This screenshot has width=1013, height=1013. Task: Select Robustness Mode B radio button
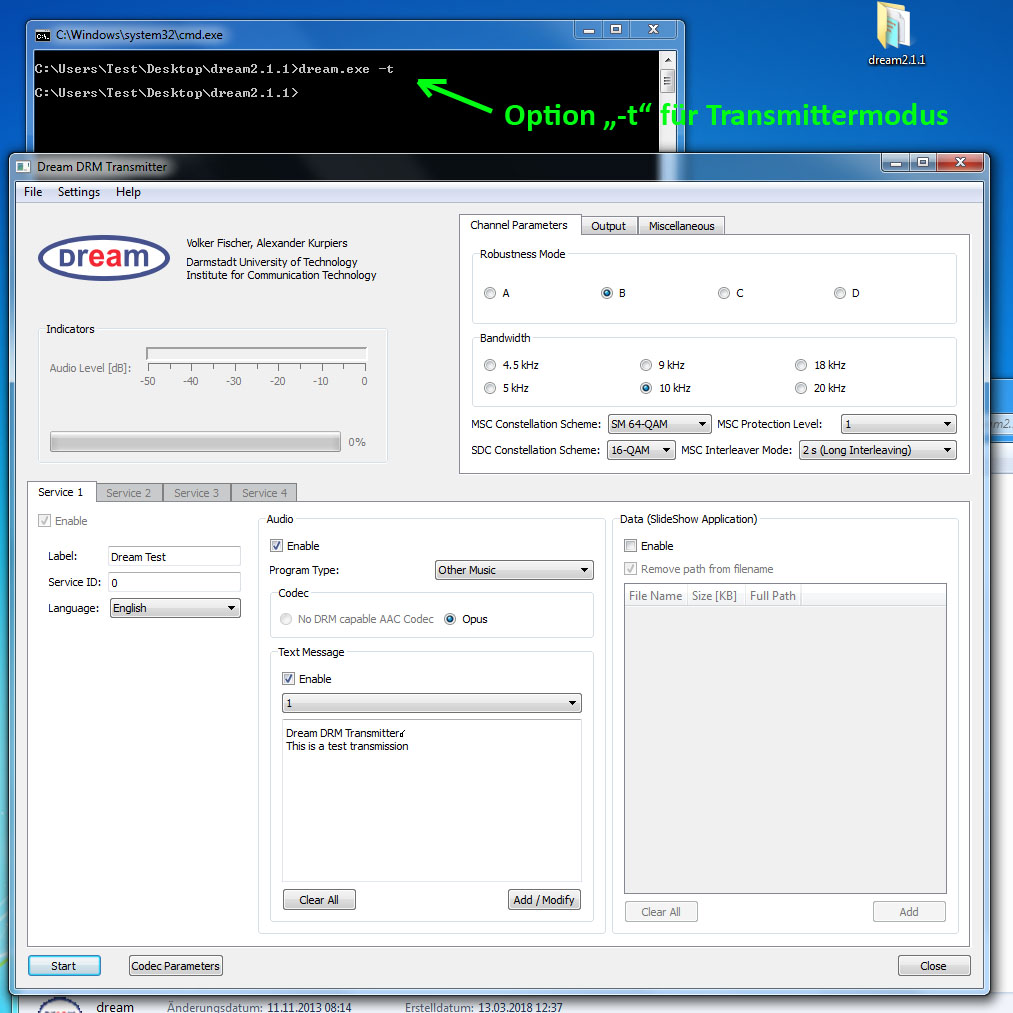606,294
